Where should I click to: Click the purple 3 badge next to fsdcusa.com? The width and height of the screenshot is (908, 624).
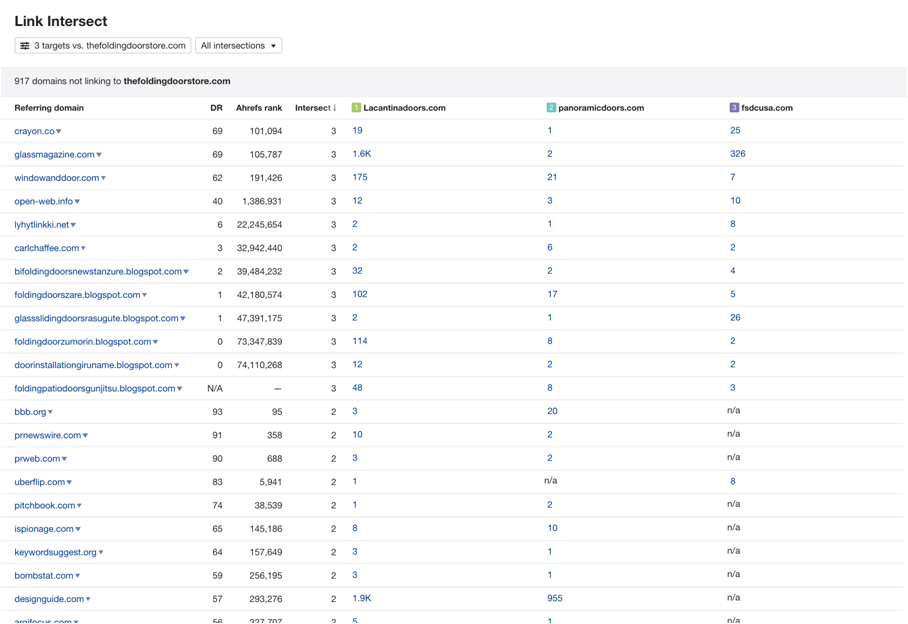pos(734,108)
